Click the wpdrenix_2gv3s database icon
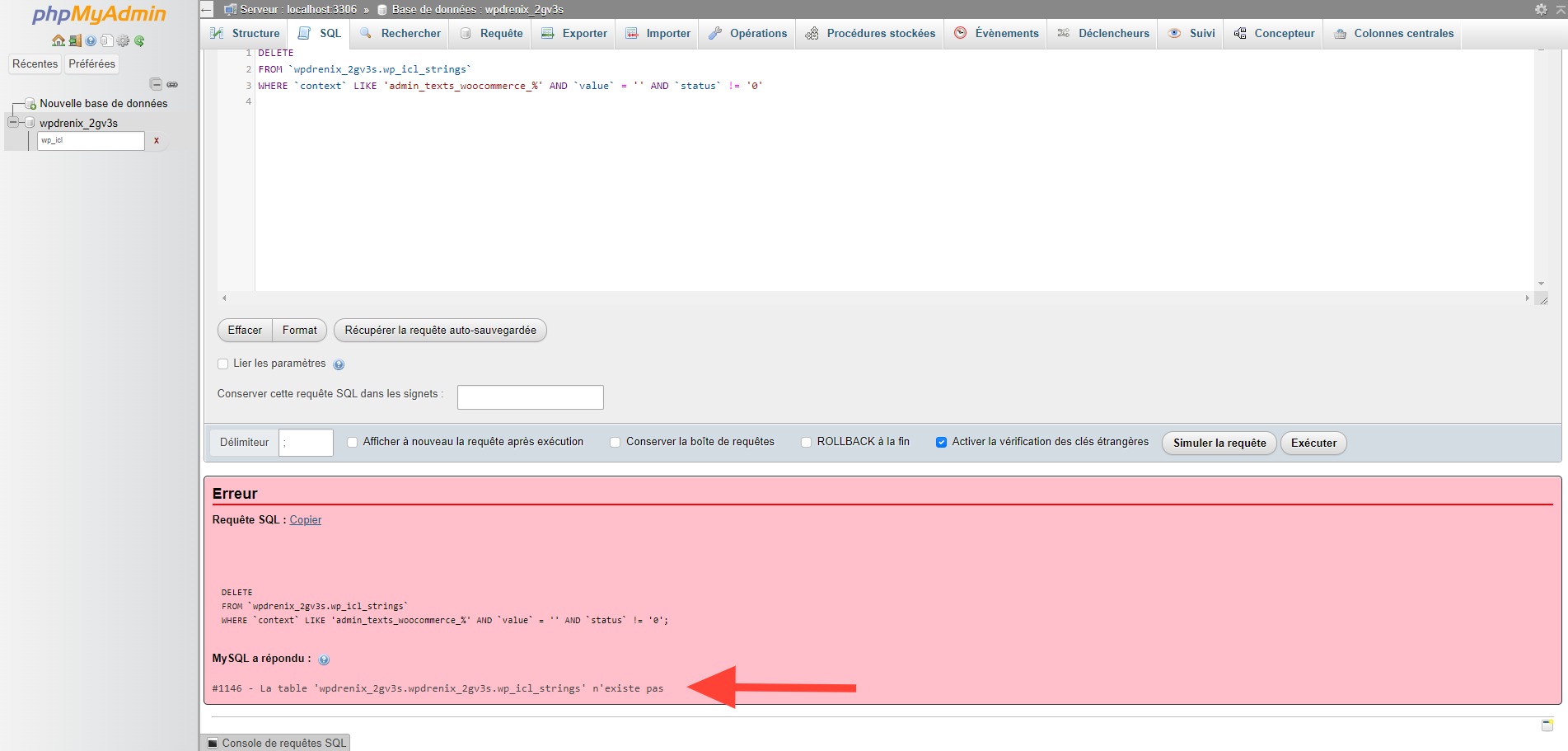Image resolution: width=1568 pixels, height=751 pixels. click(x=30, y=123)
